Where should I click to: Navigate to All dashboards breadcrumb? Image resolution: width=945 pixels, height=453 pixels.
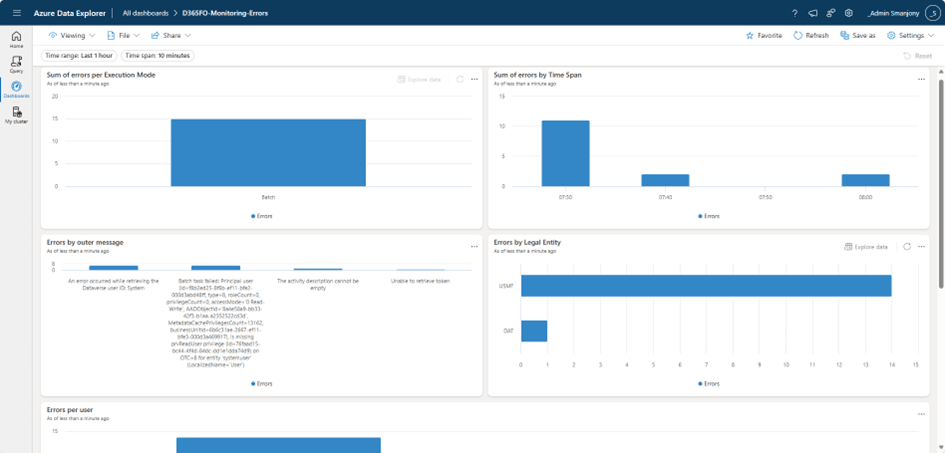click(145, 13)
